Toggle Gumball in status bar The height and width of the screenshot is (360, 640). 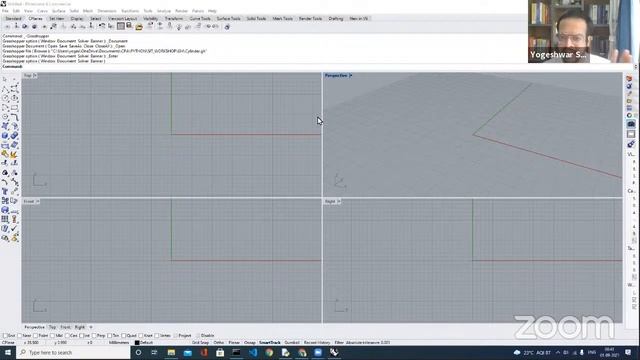(x=291, y=343)
